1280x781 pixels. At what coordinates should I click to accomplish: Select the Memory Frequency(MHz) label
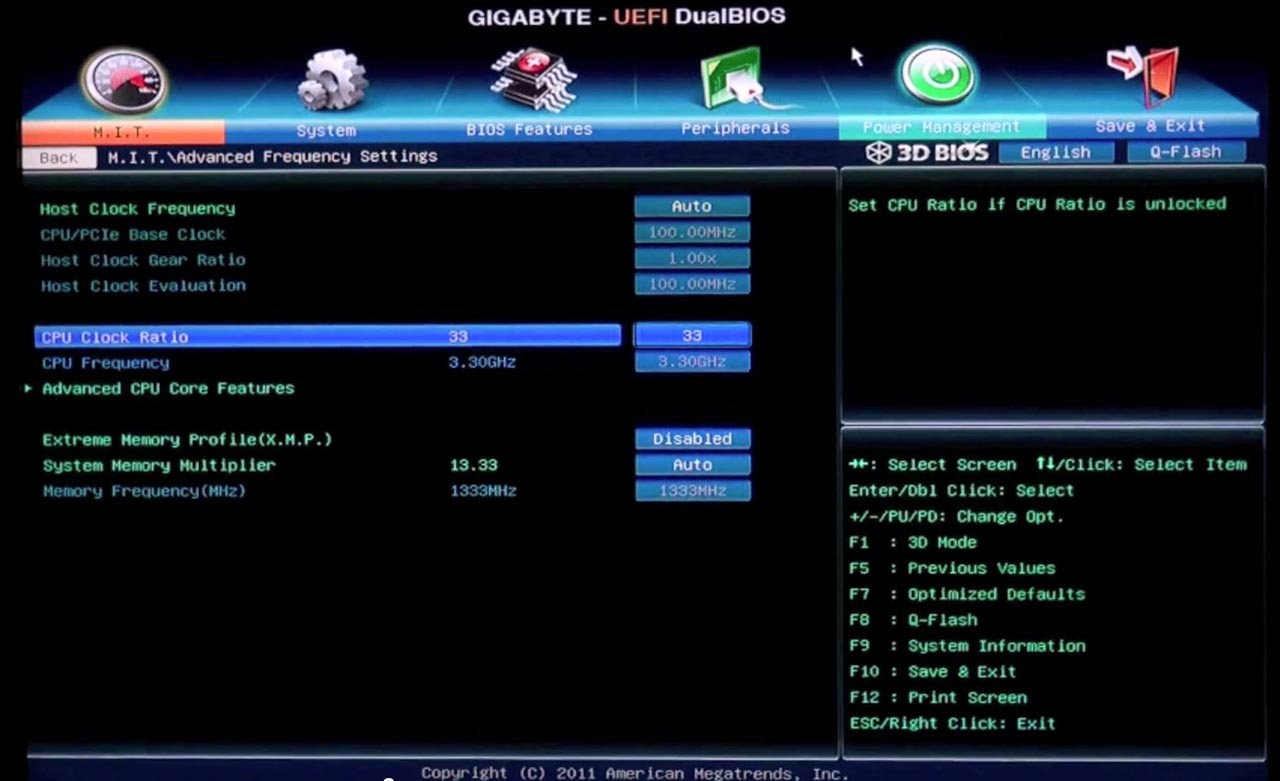[144, 491]
